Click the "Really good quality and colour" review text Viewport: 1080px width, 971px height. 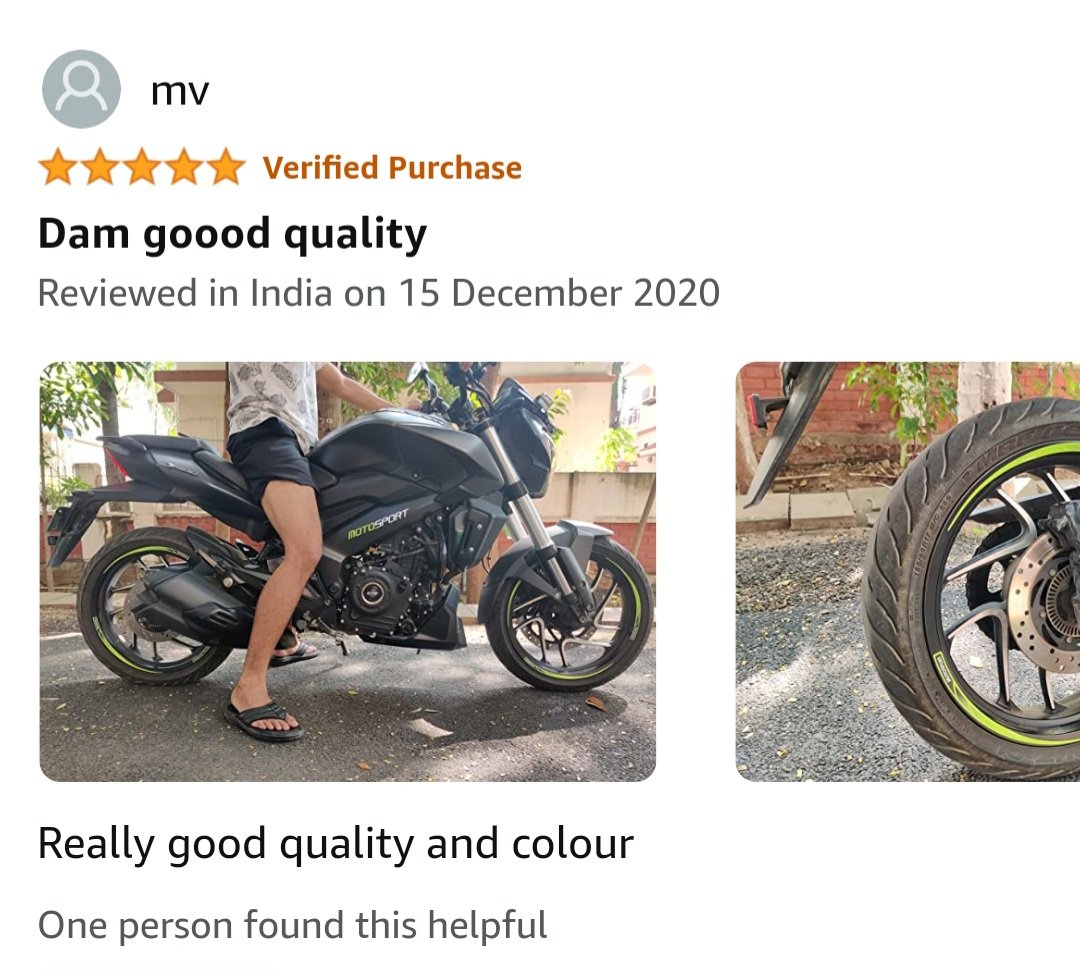[335, 844]
